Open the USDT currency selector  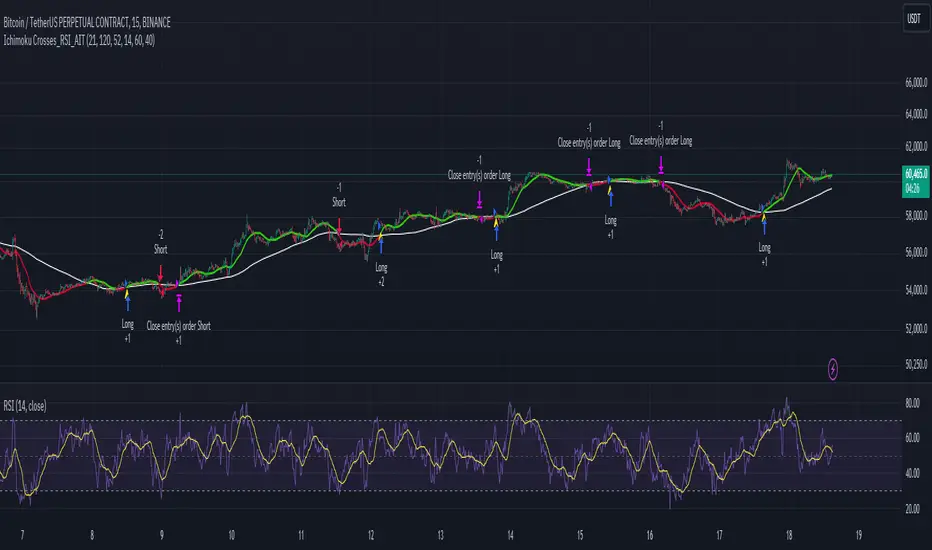pos(914,18)
